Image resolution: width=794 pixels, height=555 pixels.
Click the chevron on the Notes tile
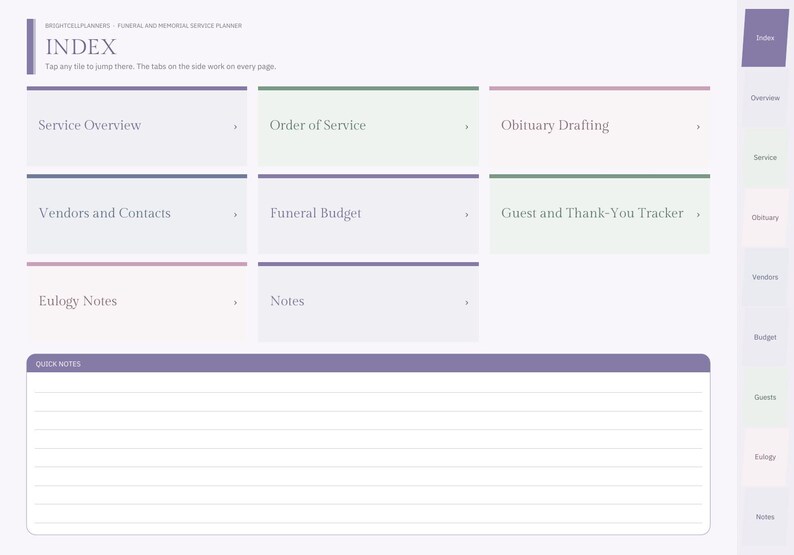[467, 302]
